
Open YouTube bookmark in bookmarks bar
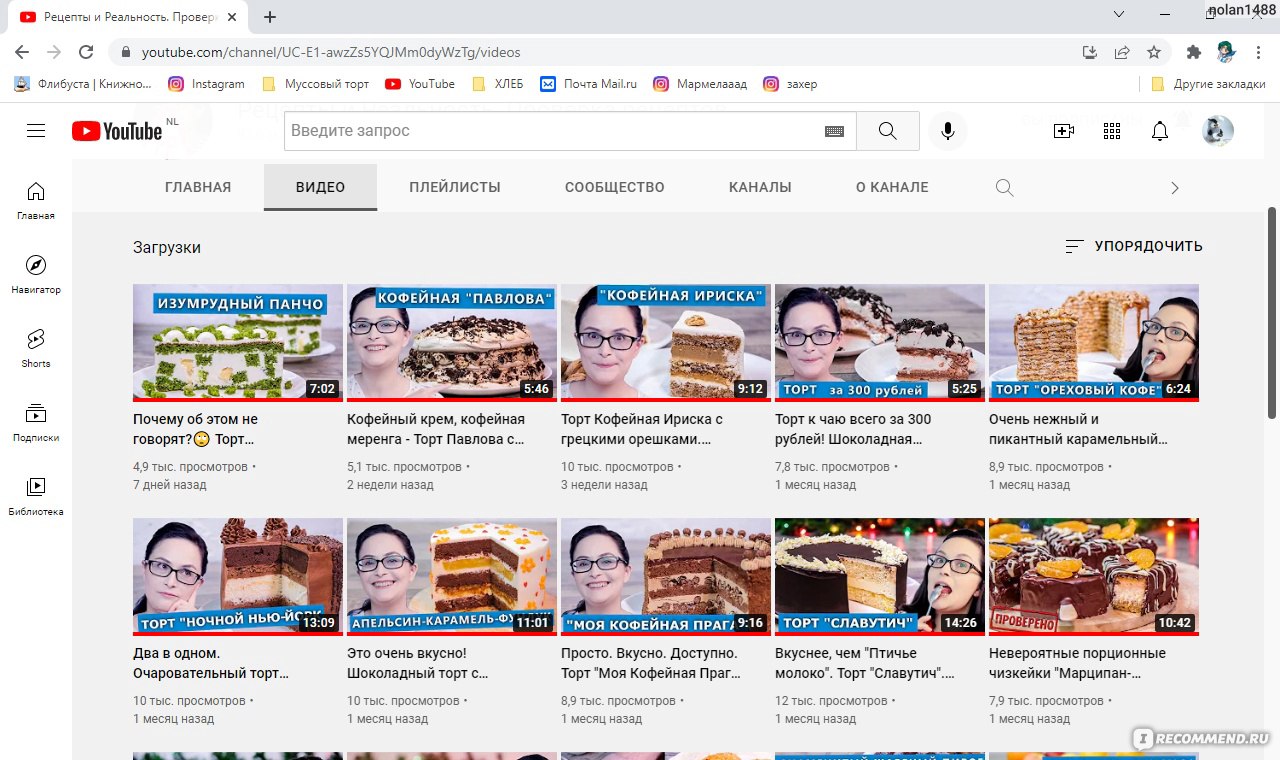point(420,84)
